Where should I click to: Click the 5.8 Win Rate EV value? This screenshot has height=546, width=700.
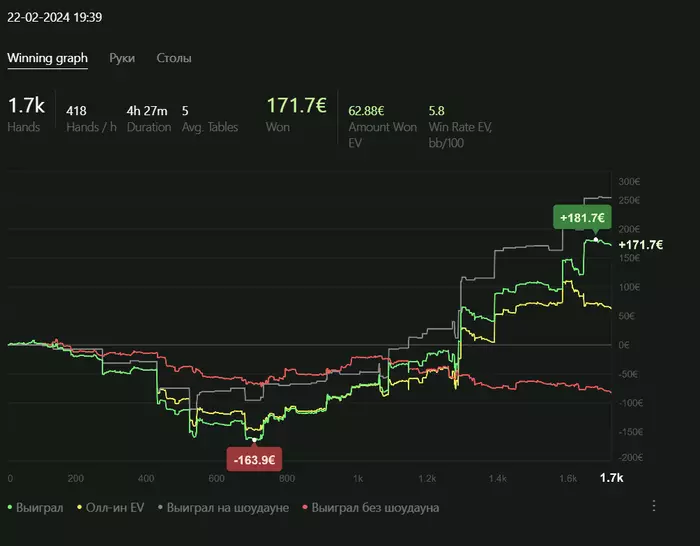[x=436, y=111]
